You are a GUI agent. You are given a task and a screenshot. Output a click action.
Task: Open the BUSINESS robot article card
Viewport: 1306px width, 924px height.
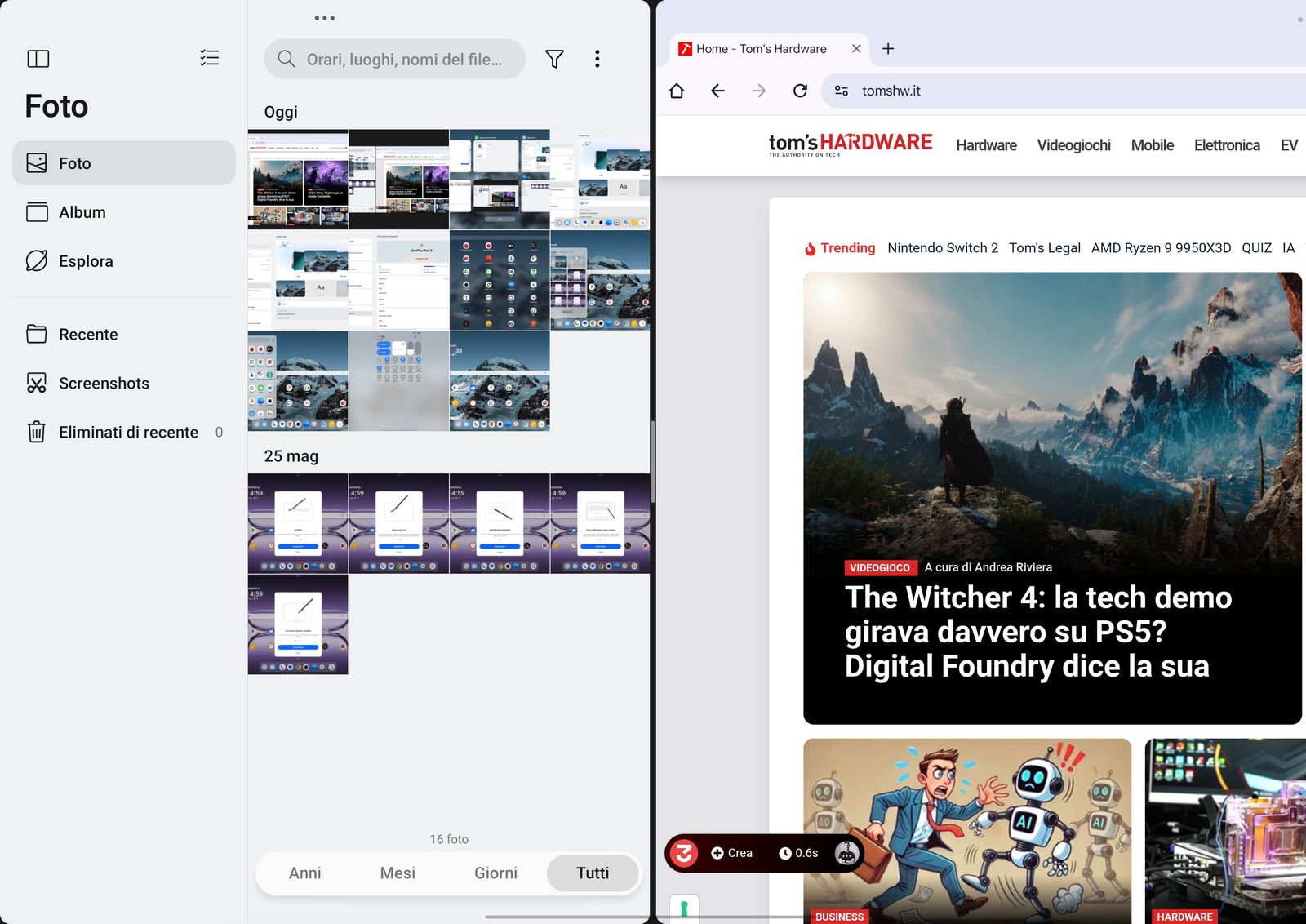[x=967, y=831]
